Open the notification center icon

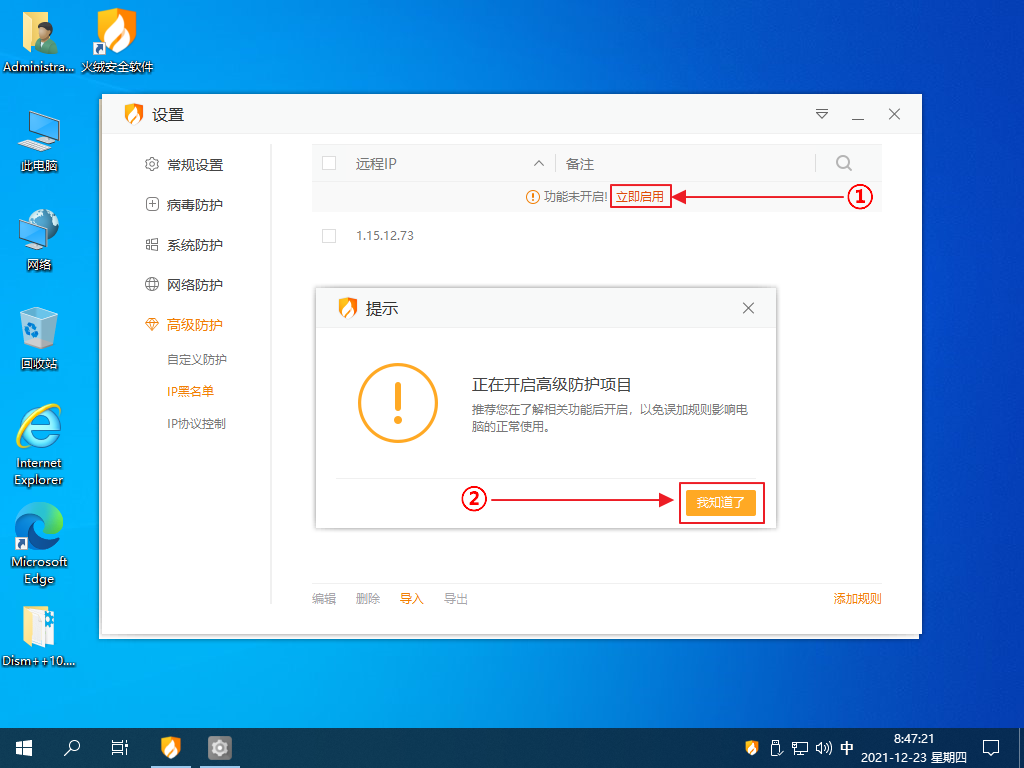point(991,748)
